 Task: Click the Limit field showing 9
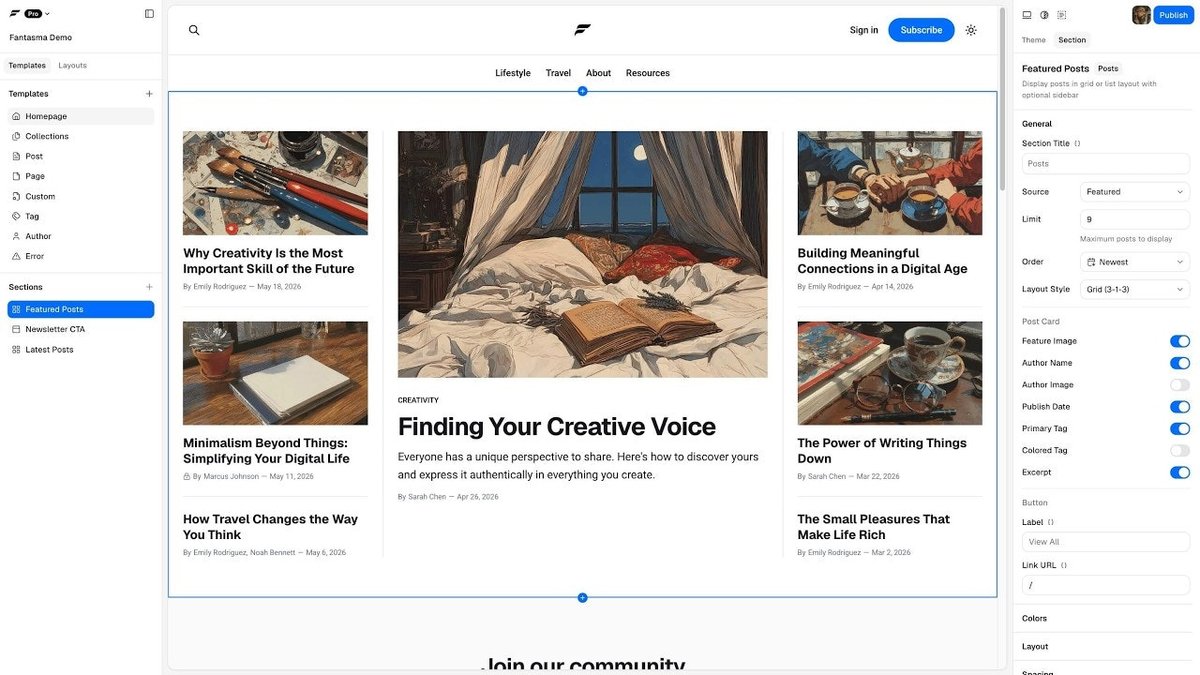tap(1135, 219)
